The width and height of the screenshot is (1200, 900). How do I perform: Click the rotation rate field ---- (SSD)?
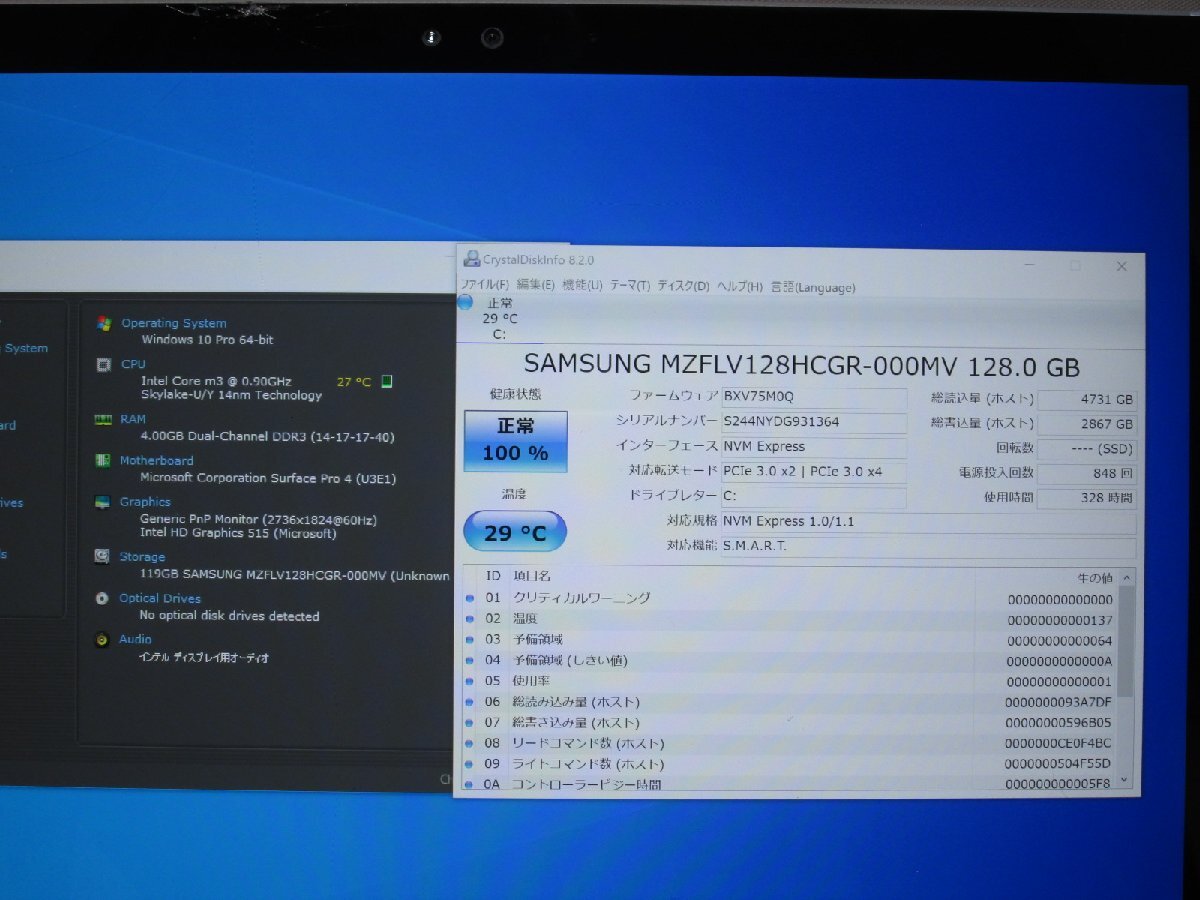point(1088,449)
